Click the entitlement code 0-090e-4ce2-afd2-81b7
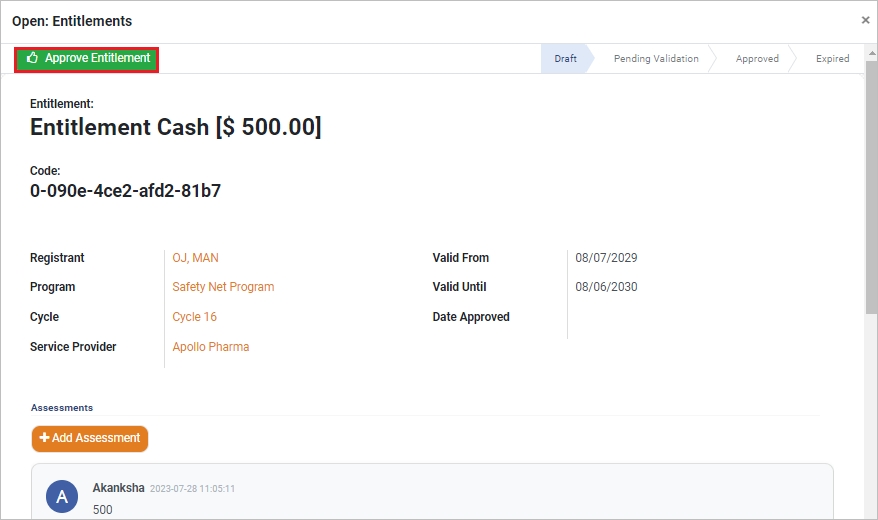878x520 pixels. [125, 191]
